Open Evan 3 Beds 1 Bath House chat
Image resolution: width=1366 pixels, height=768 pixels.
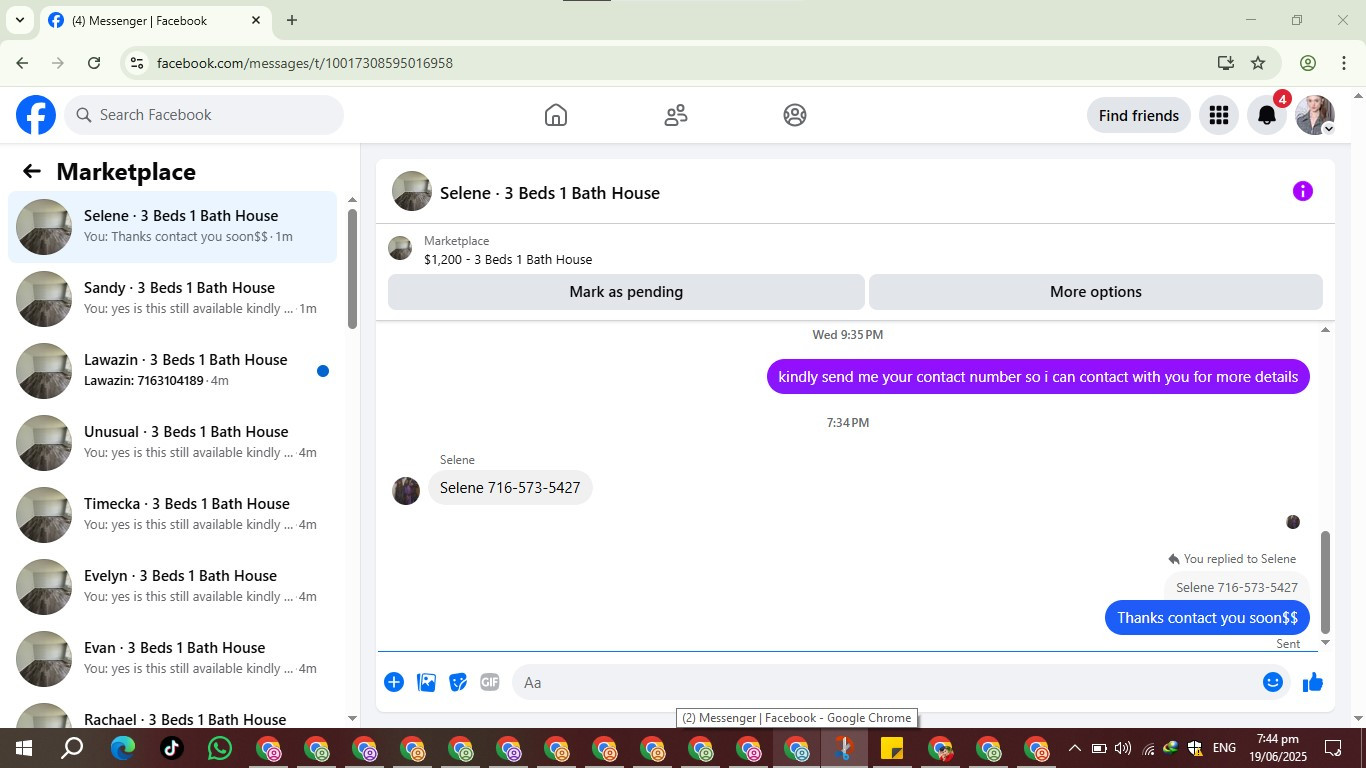click(173, 659)
